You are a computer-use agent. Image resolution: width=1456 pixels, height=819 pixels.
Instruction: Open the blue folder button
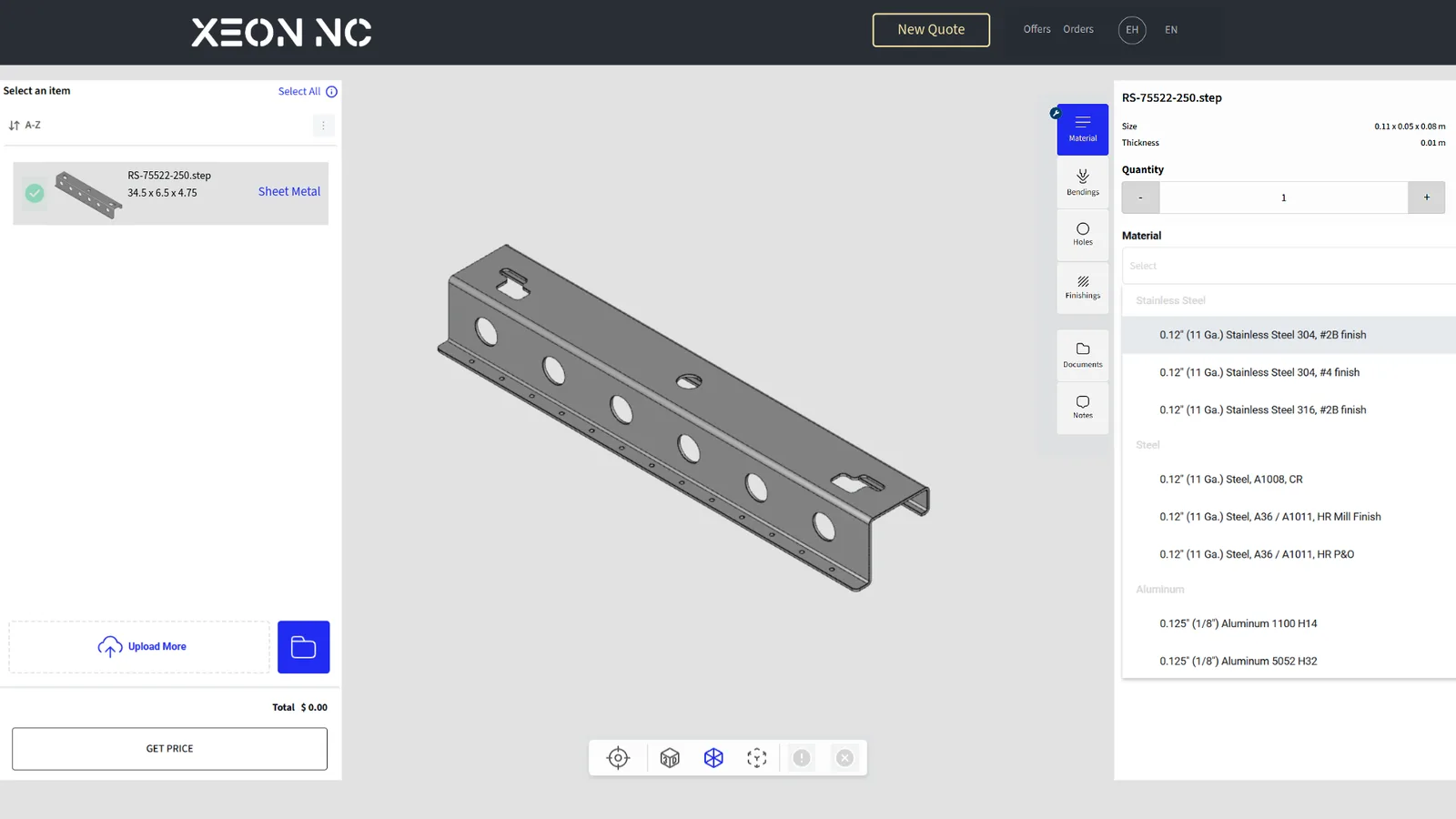[303, 647]
